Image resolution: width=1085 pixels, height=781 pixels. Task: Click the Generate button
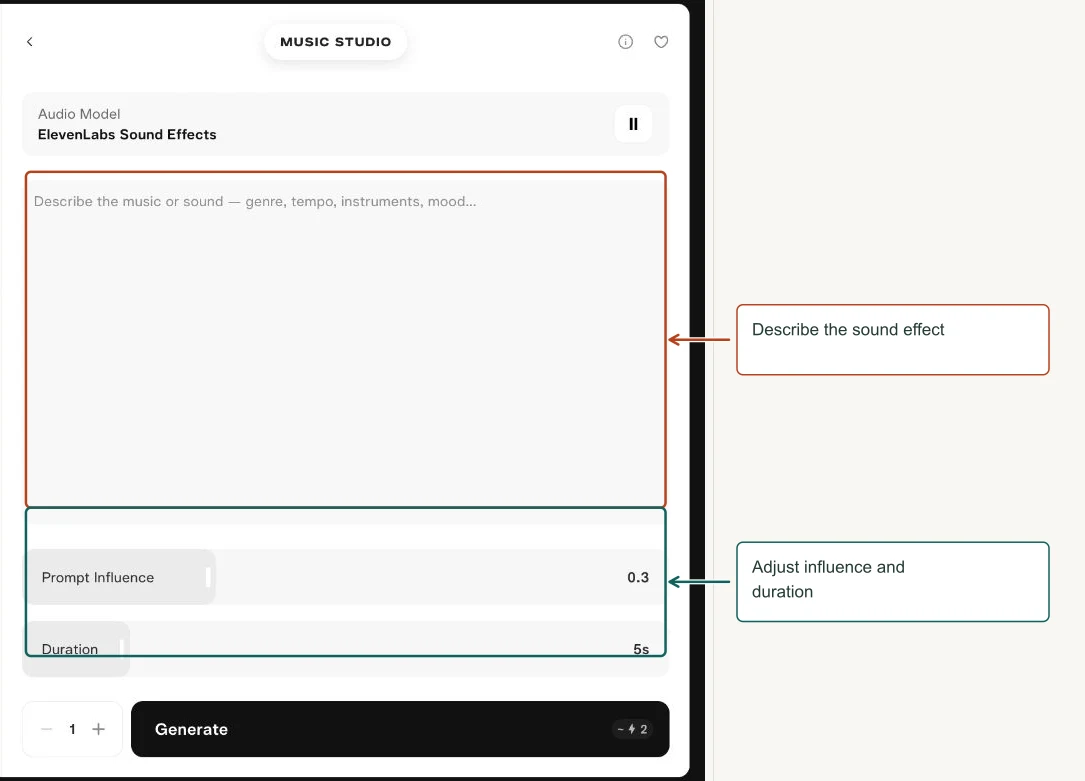(x=400, y=729)
